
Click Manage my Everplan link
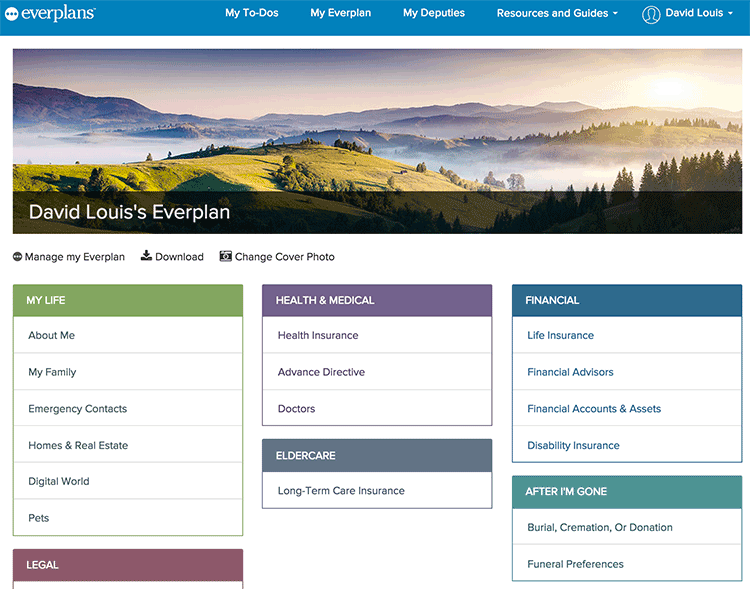[x=75, y=257]
